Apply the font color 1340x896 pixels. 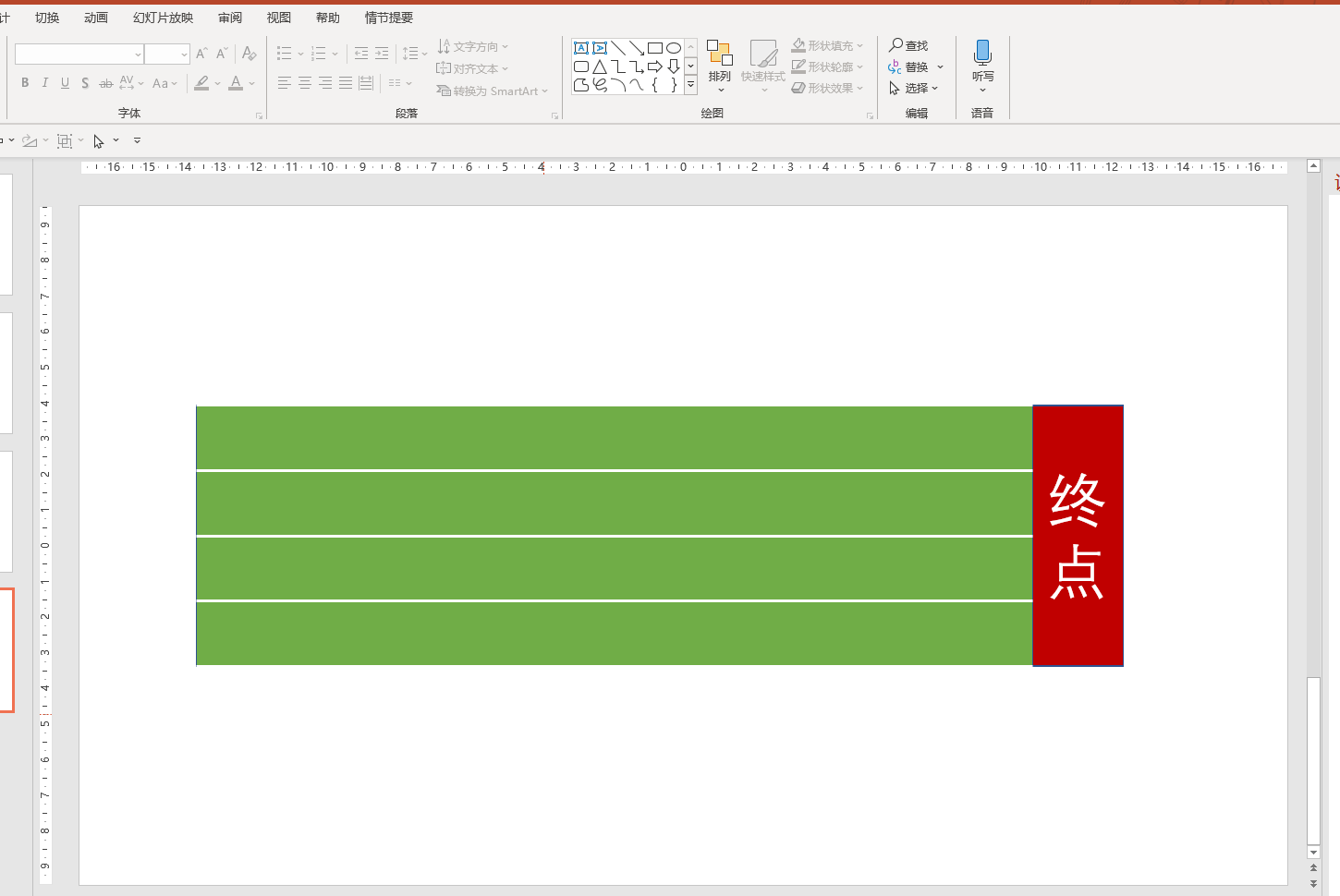tap(236, 83)
